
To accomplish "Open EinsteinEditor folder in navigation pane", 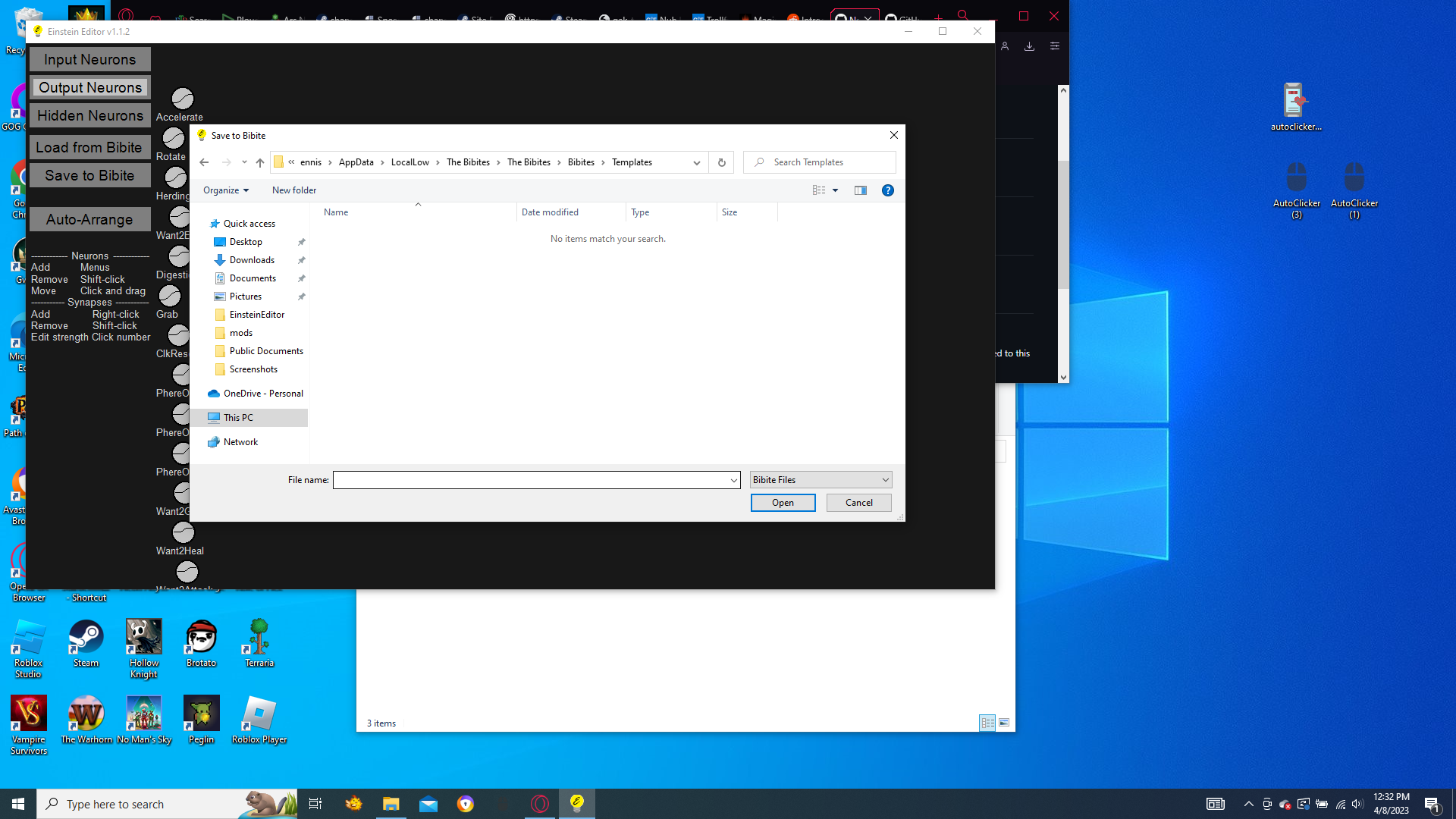I will (x=257, y=315).
